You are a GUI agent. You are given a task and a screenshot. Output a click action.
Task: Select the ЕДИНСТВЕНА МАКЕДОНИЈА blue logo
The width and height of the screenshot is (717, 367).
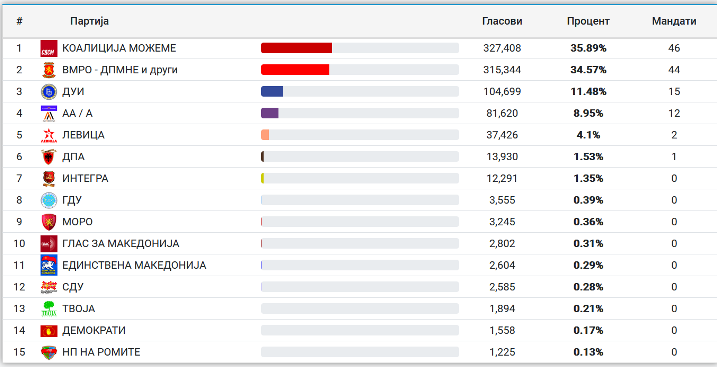(x=49, y=265)
